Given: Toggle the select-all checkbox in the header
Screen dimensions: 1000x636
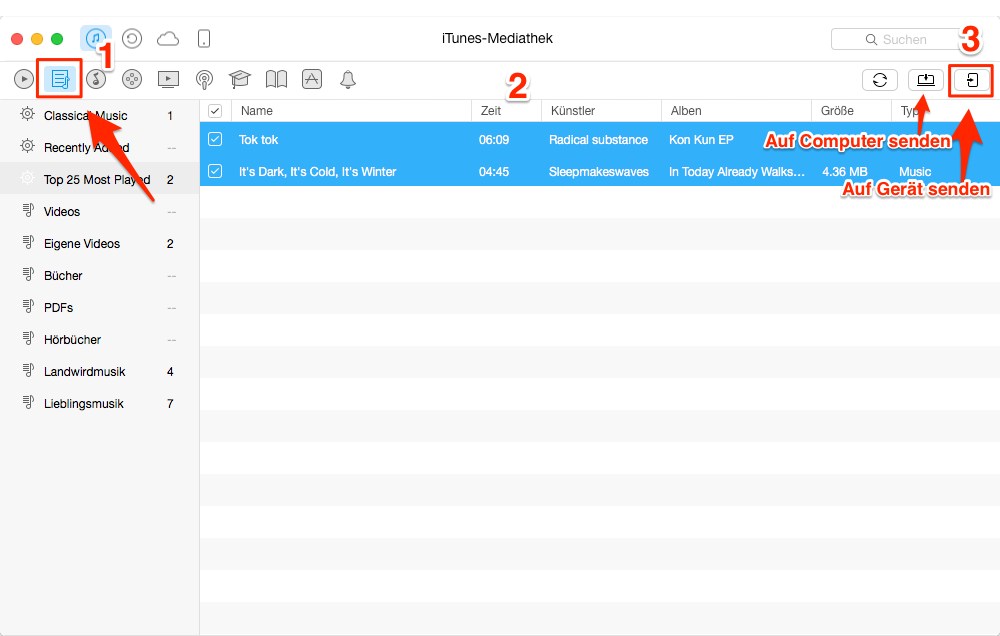Looking at the screenshot, I should pyautogui.click(x=215, y=111).
